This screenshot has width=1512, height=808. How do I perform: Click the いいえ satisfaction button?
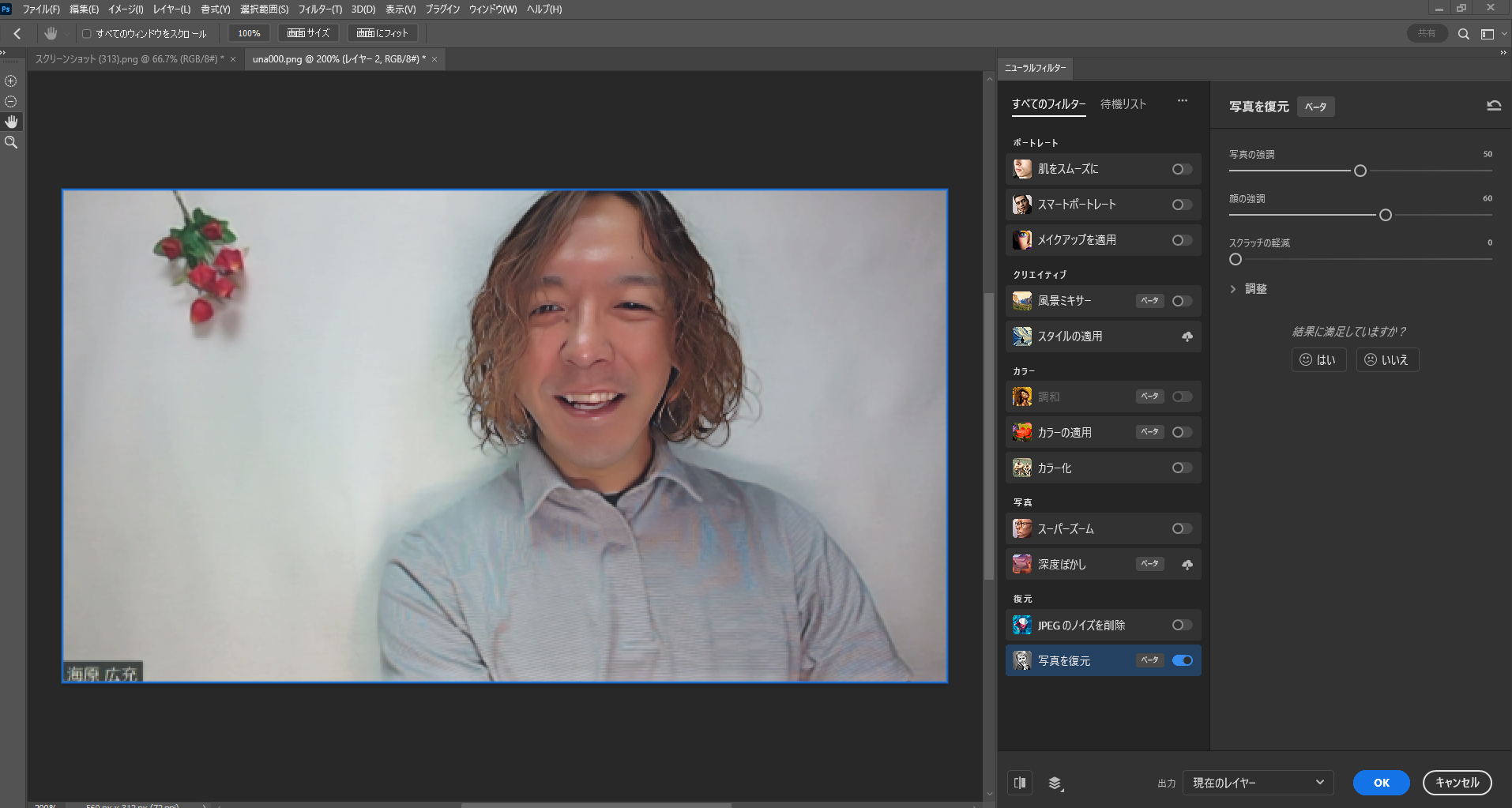coord(1387,360)
